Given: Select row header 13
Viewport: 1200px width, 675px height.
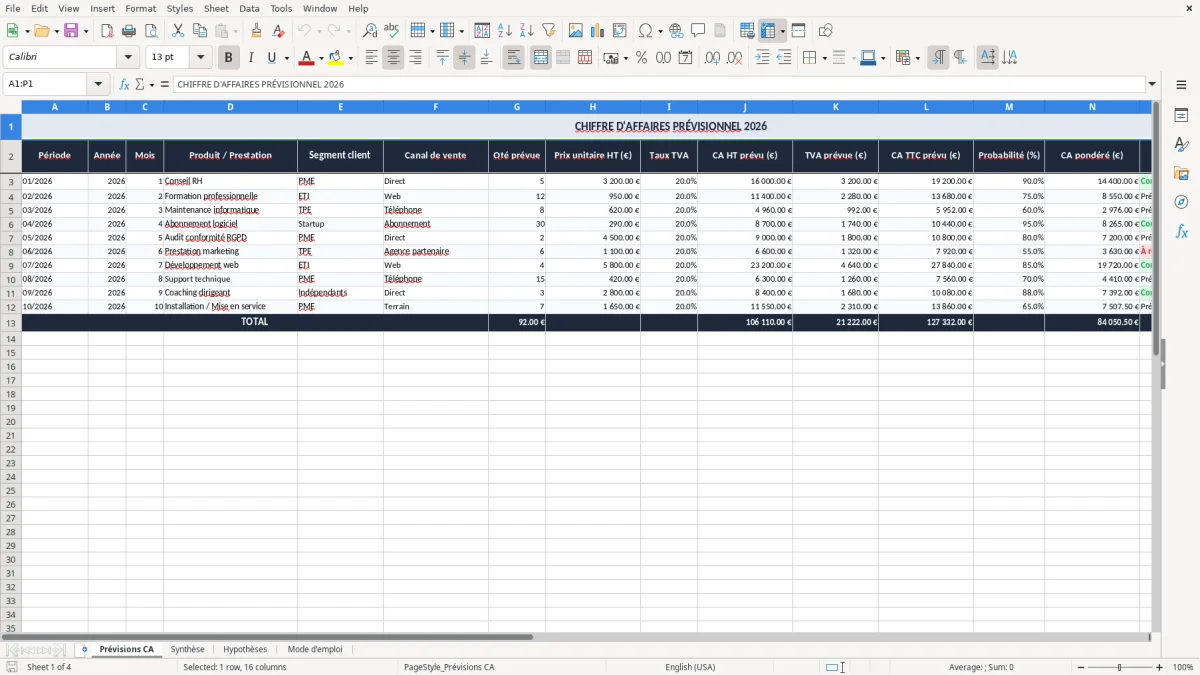Looking at the screenshot, I should (x=11, y=323).
